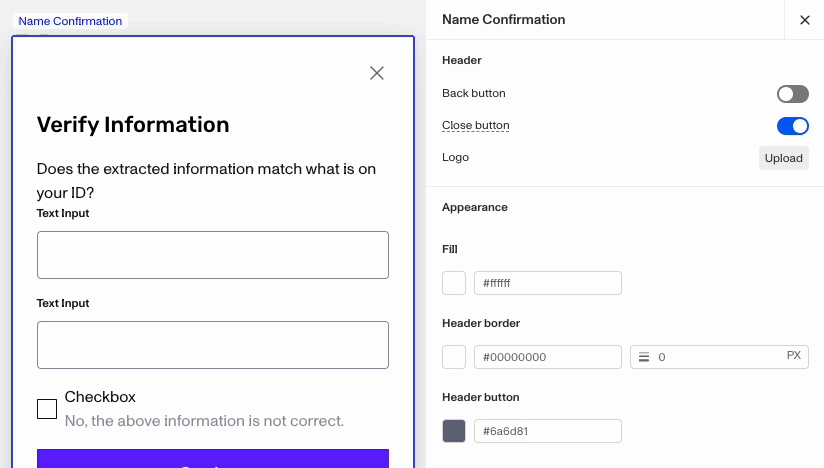Tick the Checkbox in the preview form
The image size is (824, 468).
pyautogui.click(x=47, y=409)
